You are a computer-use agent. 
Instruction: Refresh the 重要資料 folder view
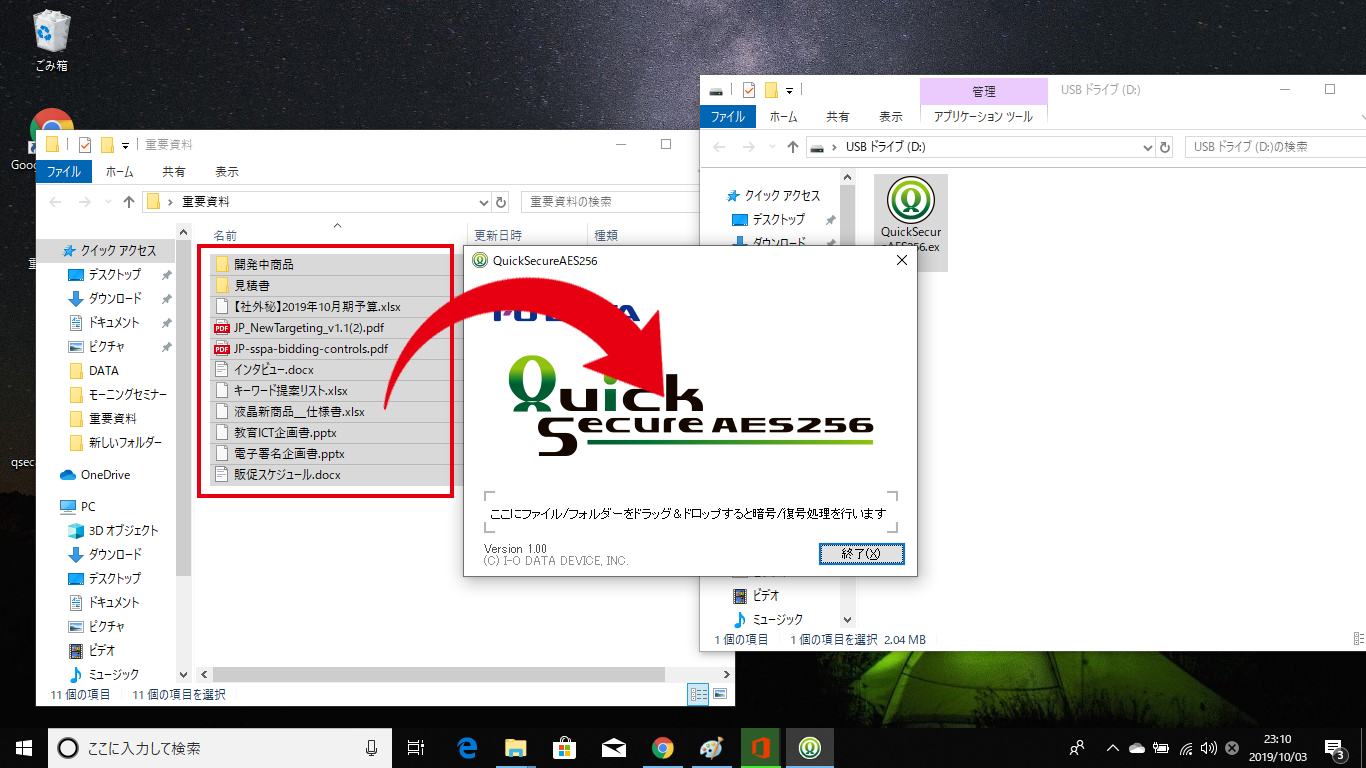point(501,202)
